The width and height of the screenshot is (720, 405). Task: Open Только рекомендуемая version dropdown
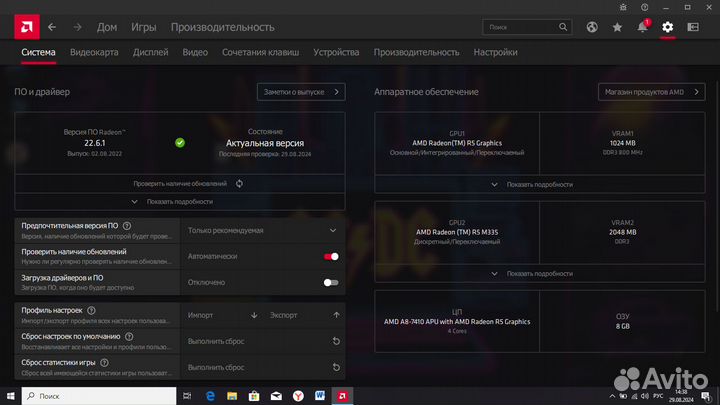pos(264,230)
